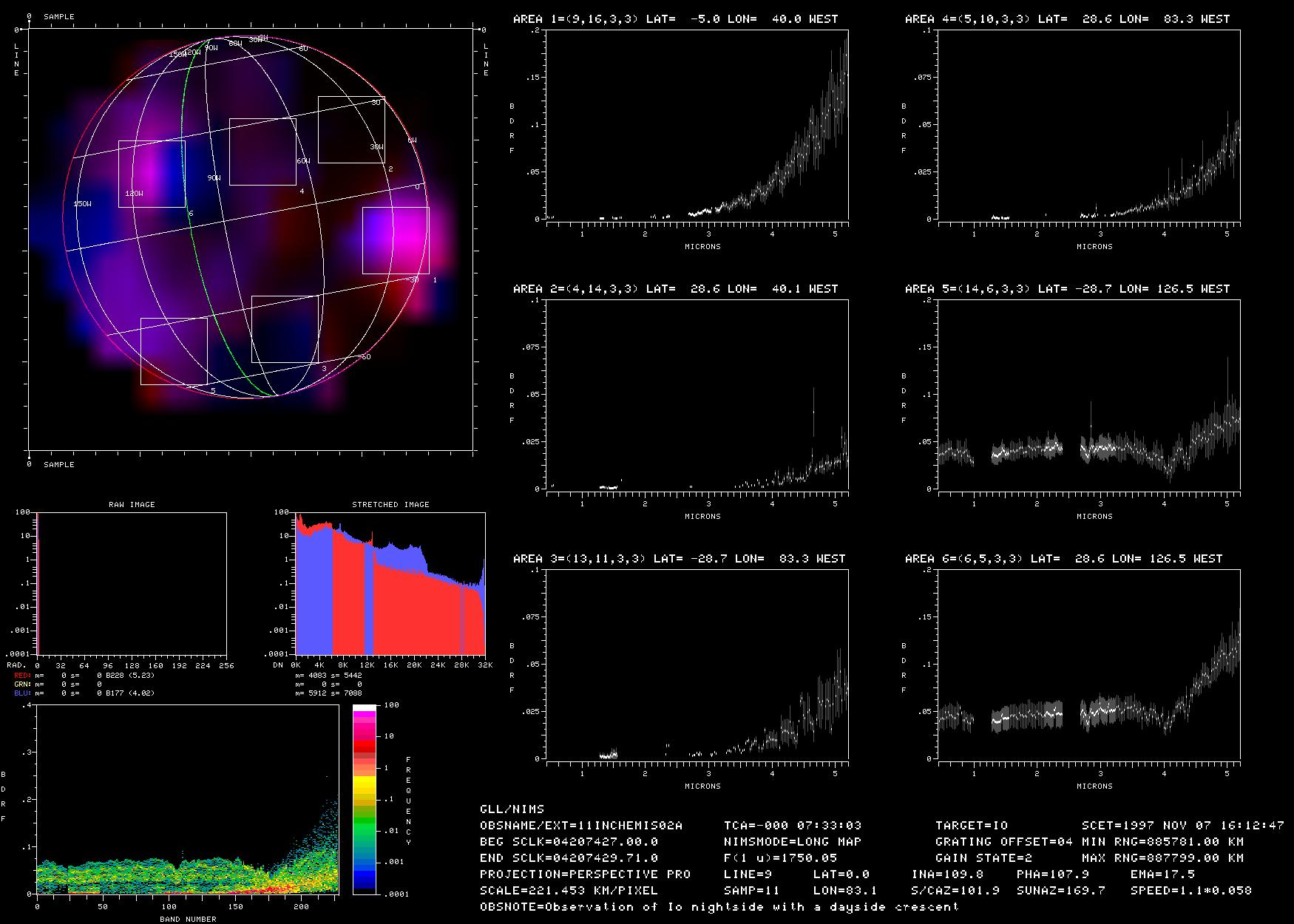
Task: Click the BDRF versus BAND NUMBER density plot
Action: pyautogui.click(x=187, y=799)
